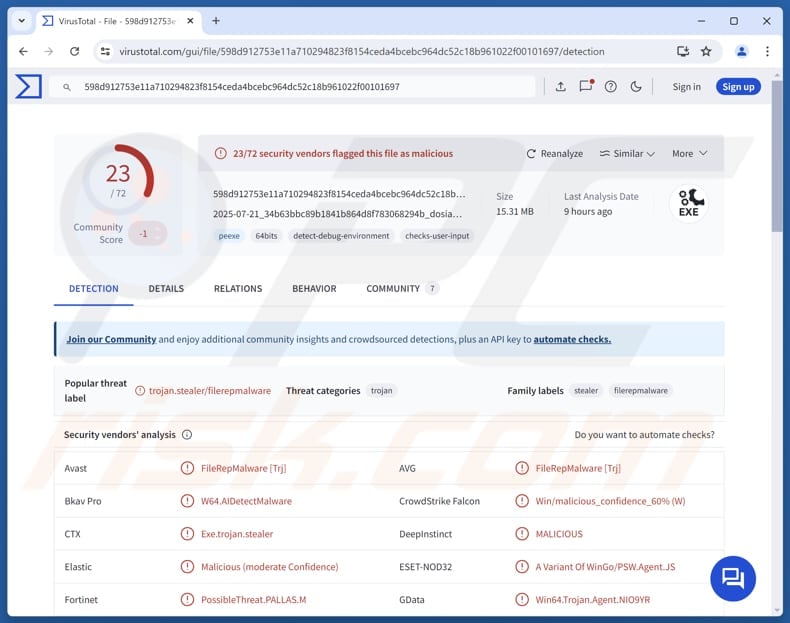Open the help question mark icon
This screenshot has width=790, height=623.
pos(611,87)
